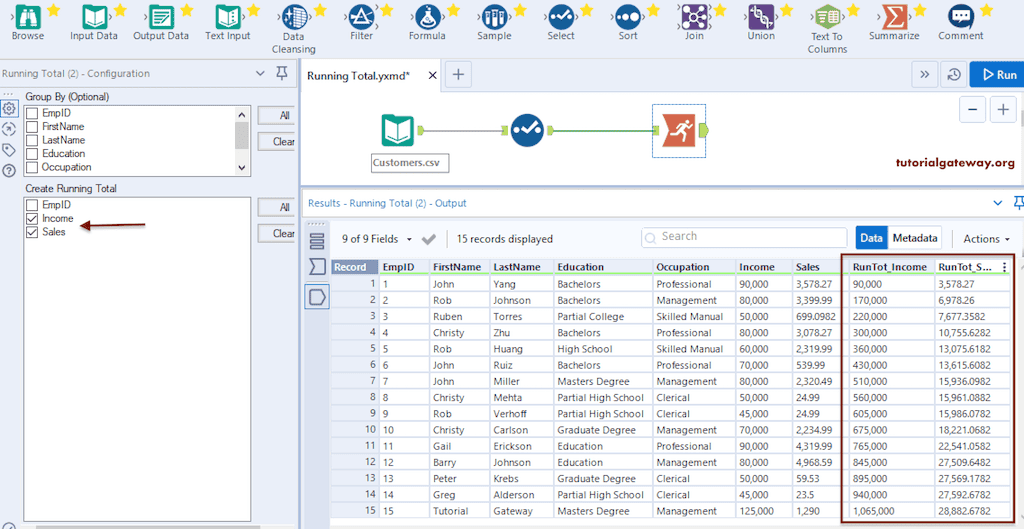Screen dimensions: 1024x529
Task: Close the Running Total.yxmd tab
Action: pyautogui.click(x=432, y=75)
